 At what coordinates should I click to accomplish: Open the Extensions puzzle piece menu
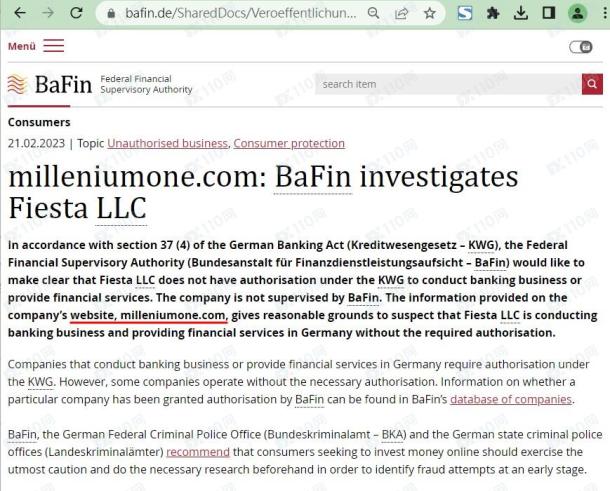(493, 14)
